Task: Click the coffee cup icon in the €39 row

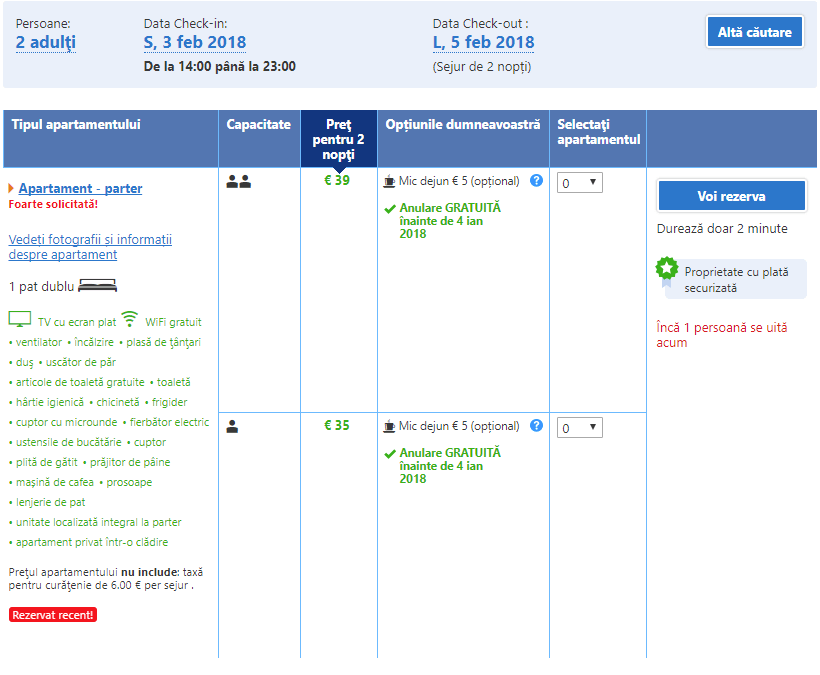Action: [390, 181]
